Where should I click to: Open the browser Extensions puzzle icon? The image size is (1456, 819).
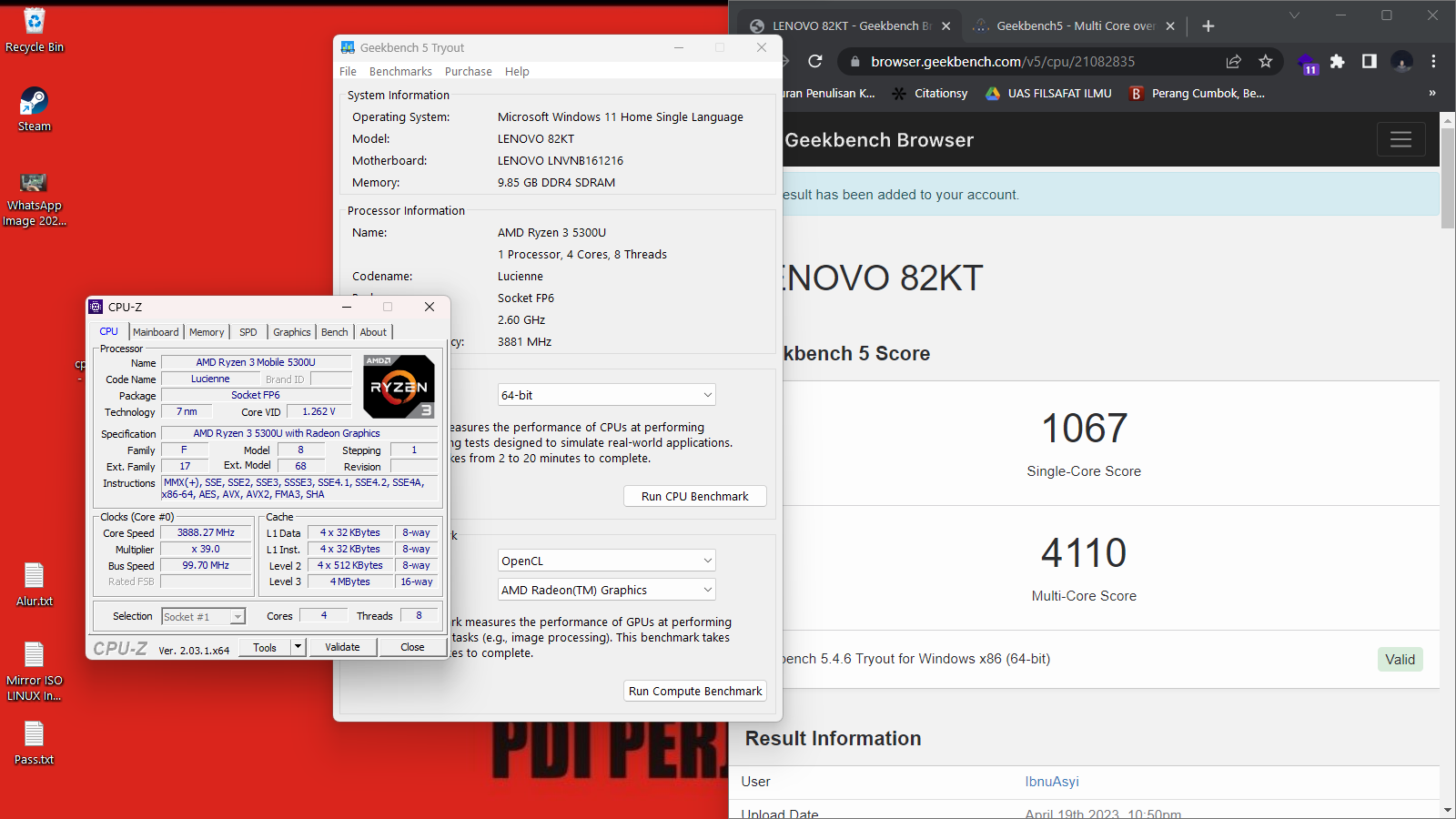[x=1337, y=61]
